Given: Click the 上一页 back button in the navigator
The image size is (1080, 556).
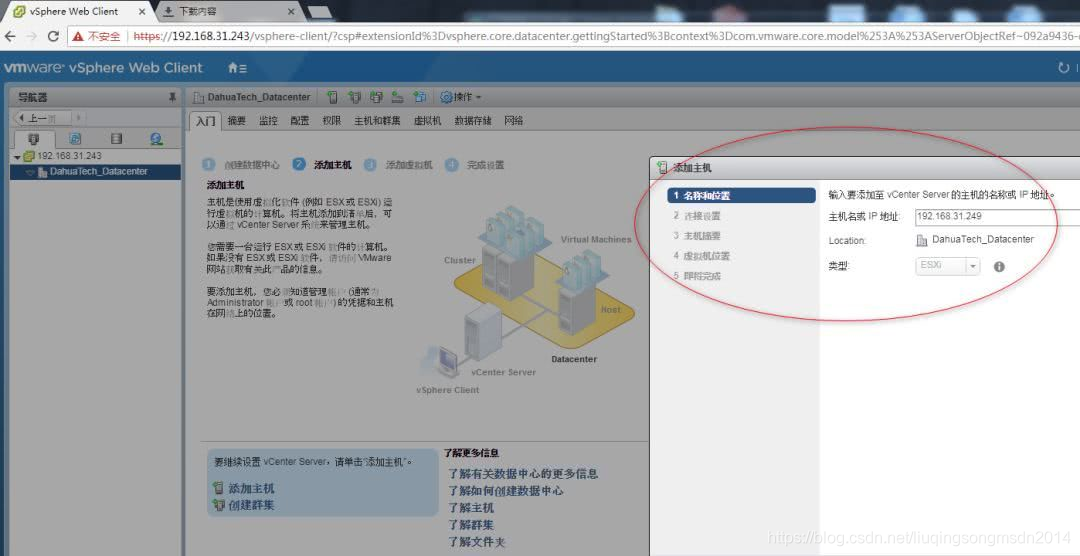Looking at the screenshot, I should [41, 118].
